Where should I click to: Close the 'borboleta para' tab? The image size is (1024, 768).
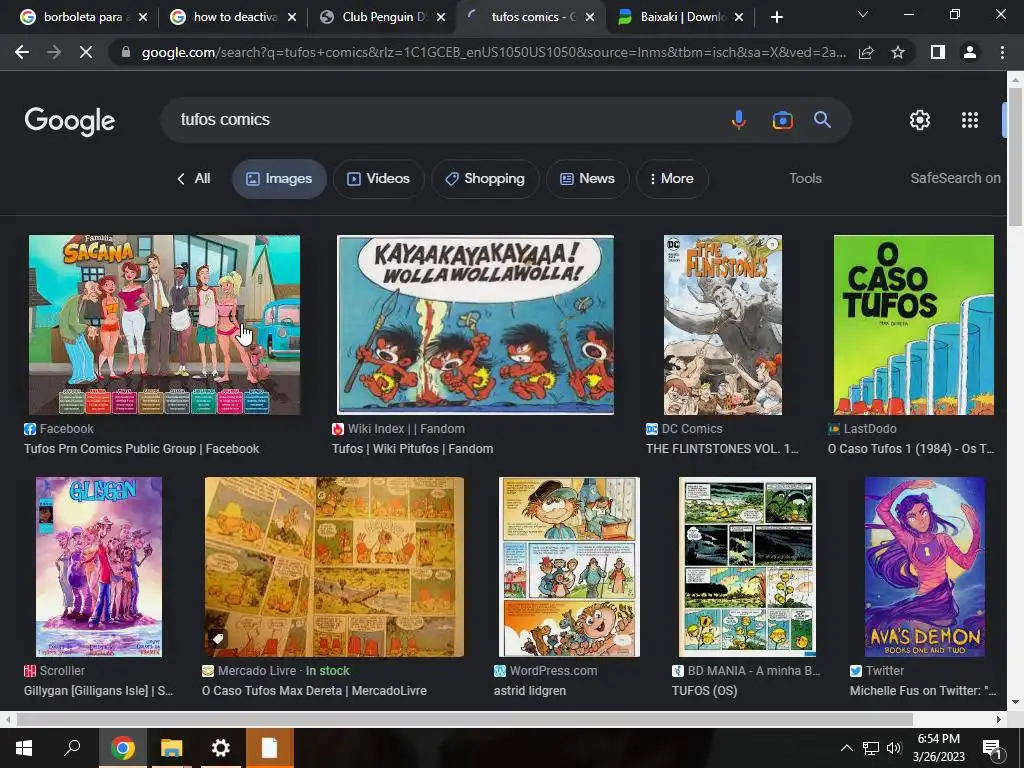click(143, 18)
